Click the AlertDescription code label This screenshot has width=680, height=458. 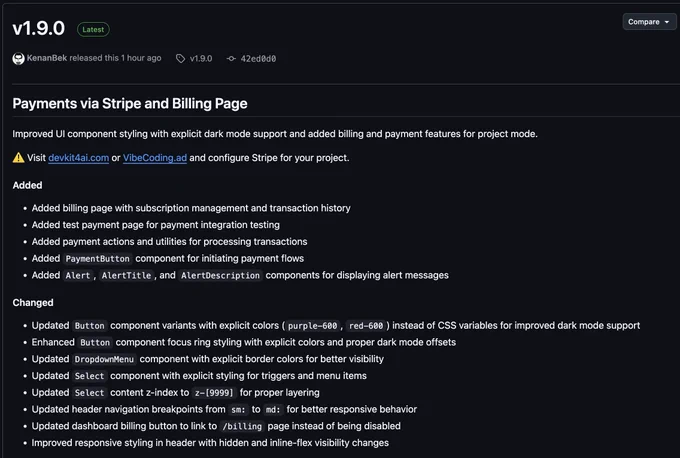[220, 275]
